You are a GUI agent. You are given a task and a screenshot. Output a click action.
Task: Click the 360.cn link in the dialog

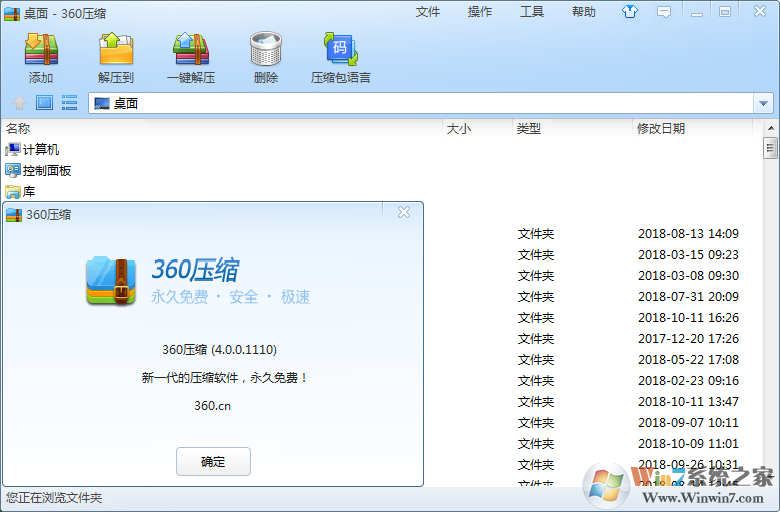212,406
